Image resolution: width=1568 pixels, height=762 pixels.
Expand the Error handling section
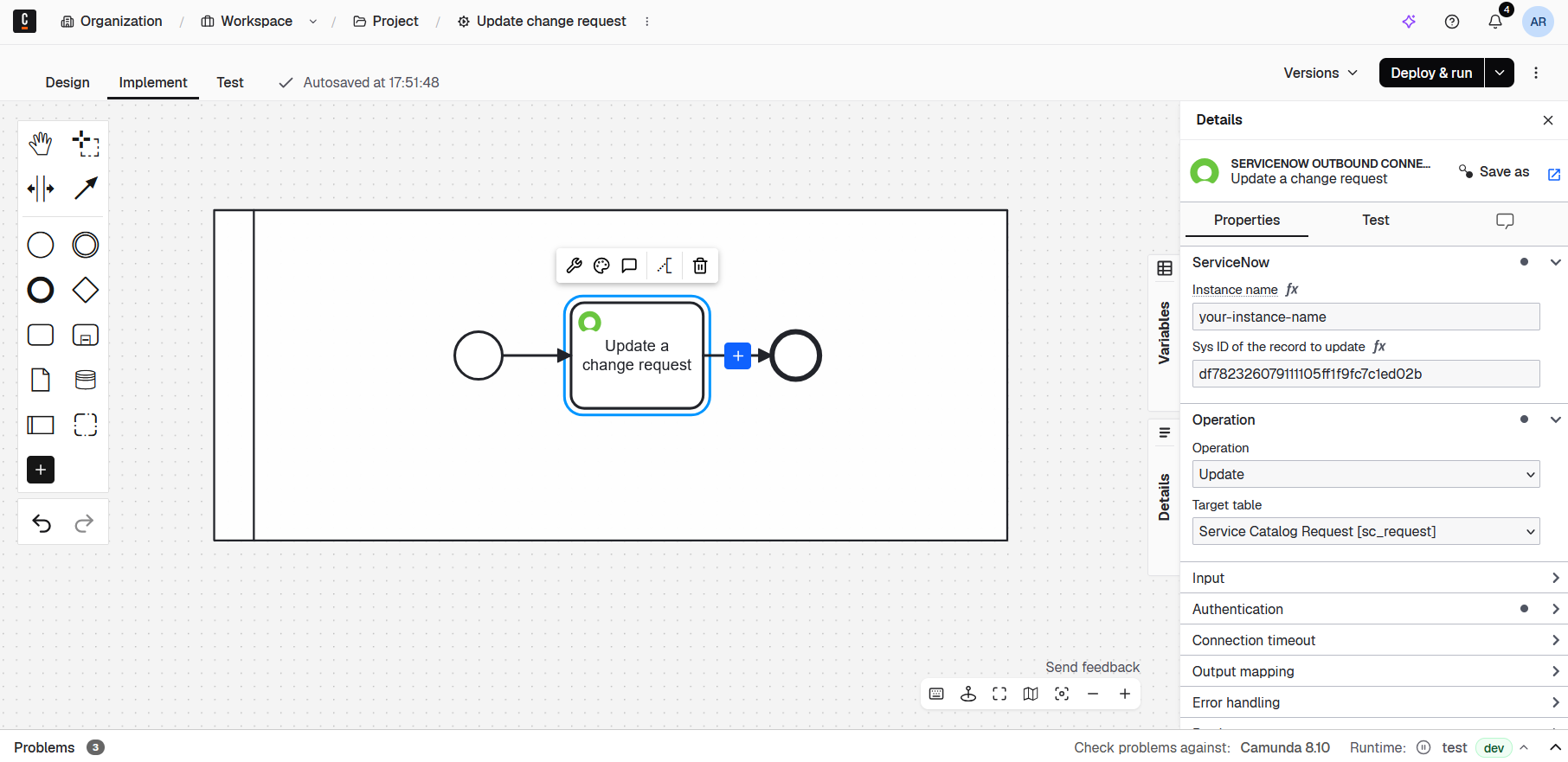1374,702
